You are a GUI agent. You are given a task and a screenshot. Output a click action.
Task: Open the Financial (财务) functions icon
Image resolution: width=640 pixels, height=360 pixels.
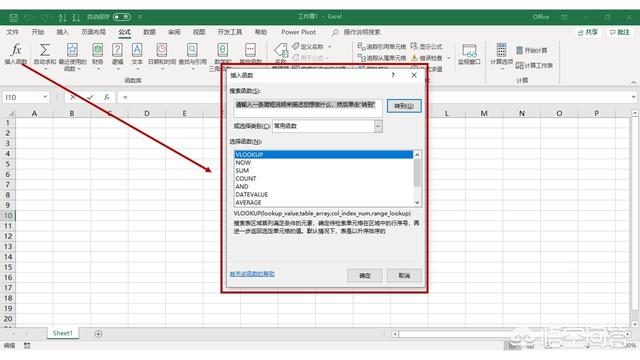98,50
